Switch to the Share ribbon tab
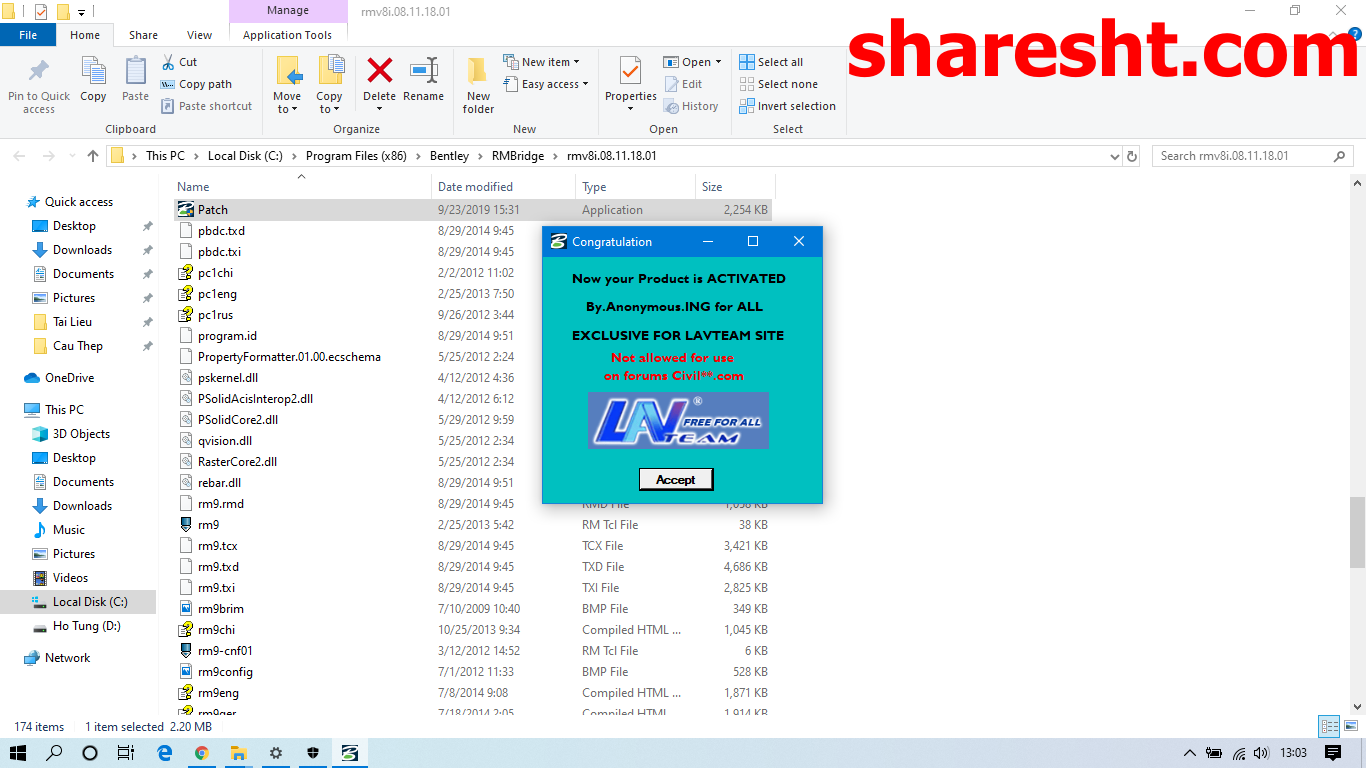Image resolution: width=1366 pixels, height=768 pixels. point(143,35)
